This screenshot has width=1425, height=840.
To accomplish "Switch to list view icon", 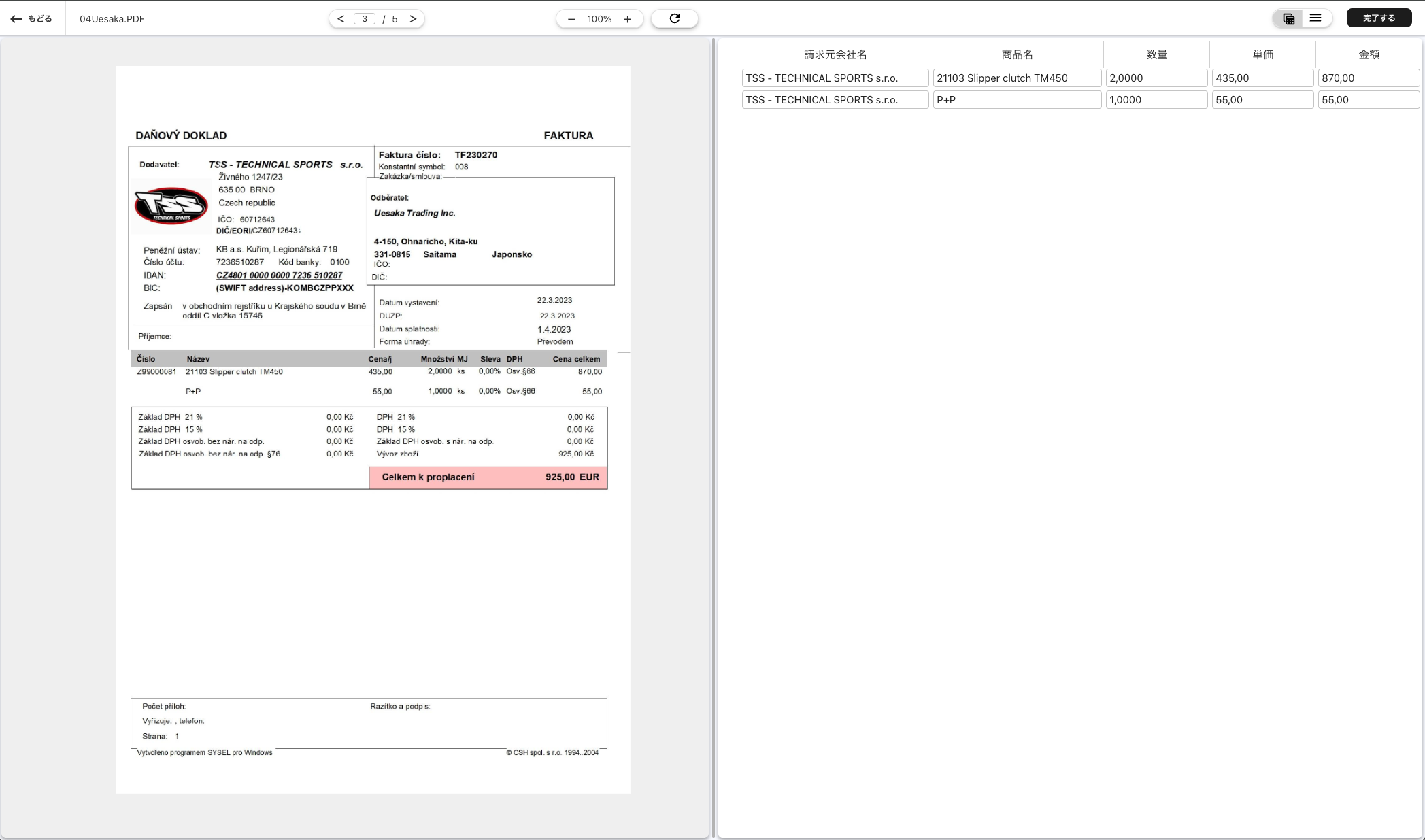I will [x=1315, y=18].
